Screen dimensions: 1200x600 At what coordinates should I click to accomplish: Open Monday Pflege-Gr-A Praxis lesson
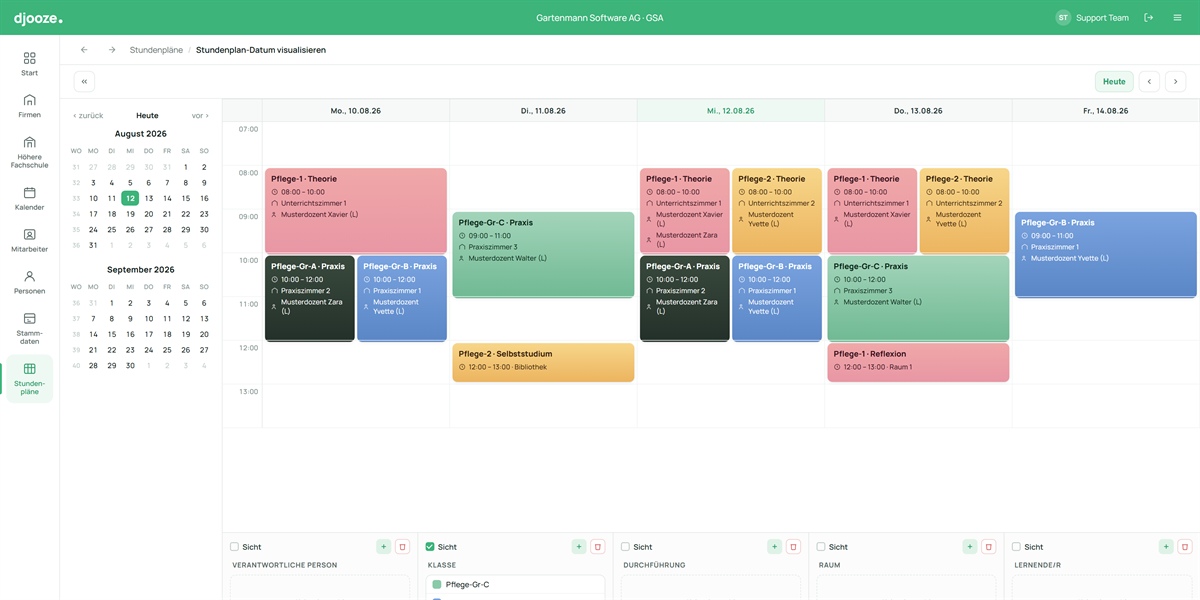click(310, 298)
